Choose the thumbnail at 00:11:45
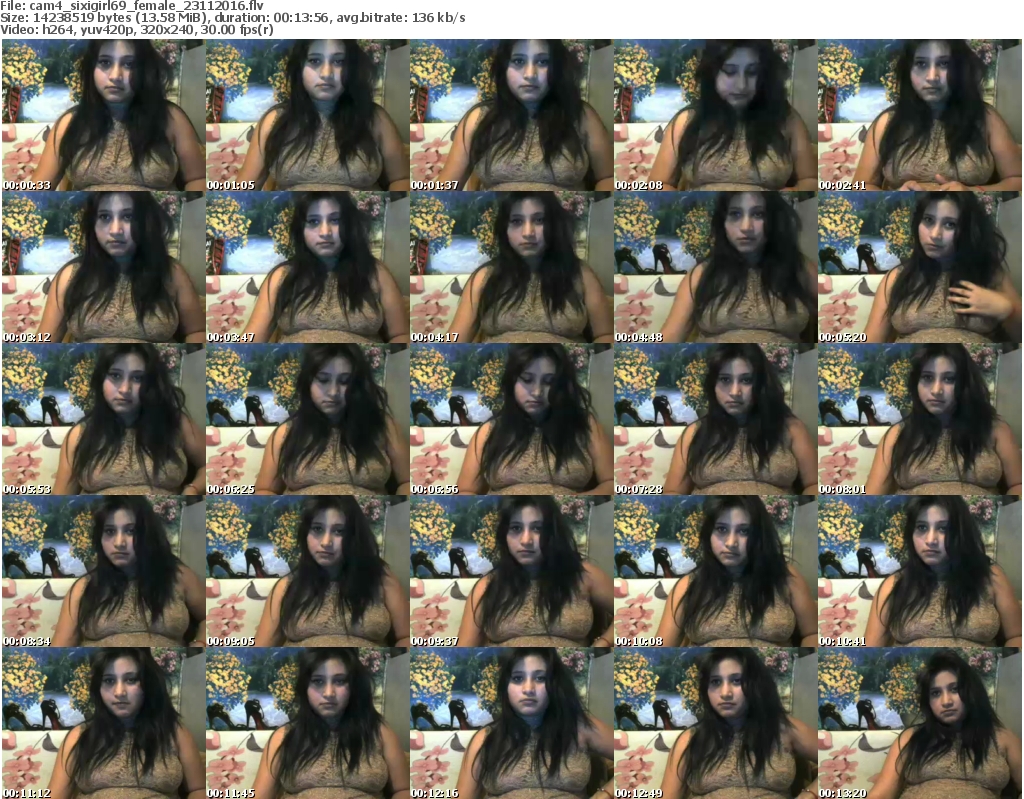Viewport: 1024px width, 799px height. coord(308,723)
